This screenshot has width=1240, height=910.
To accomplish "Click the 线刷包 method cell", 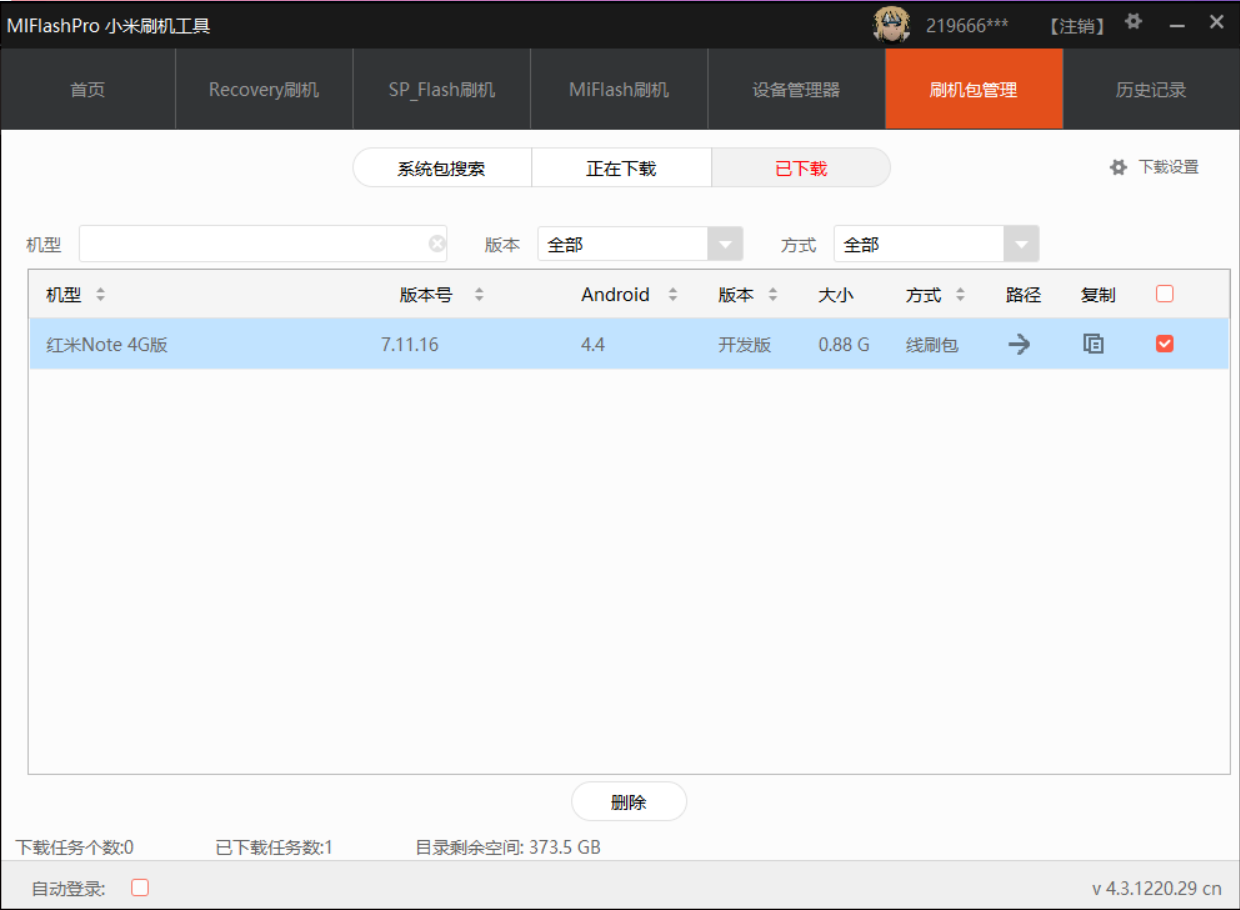I will click(x=932, y=345).
